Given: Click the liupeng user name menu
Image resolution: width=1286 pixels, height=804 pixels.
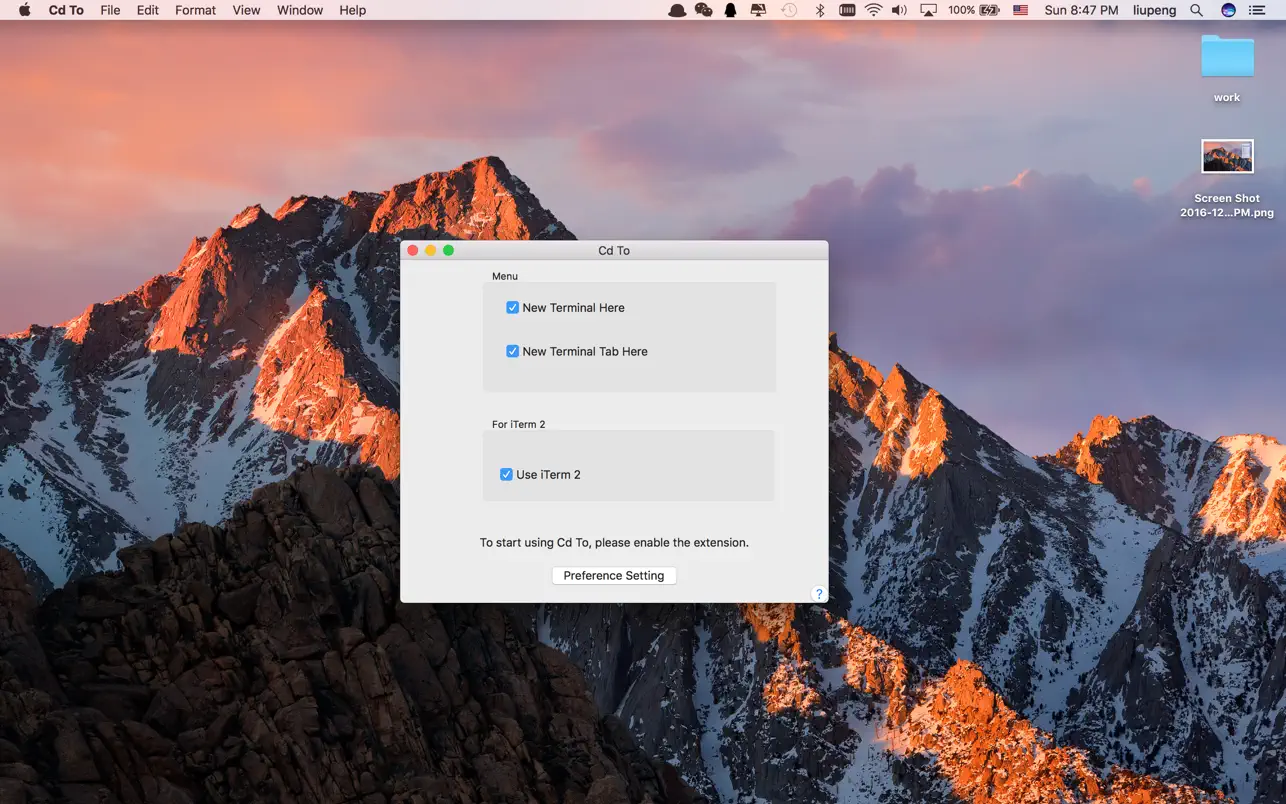Looking at the screenshot, I should tap(1154, 10).
